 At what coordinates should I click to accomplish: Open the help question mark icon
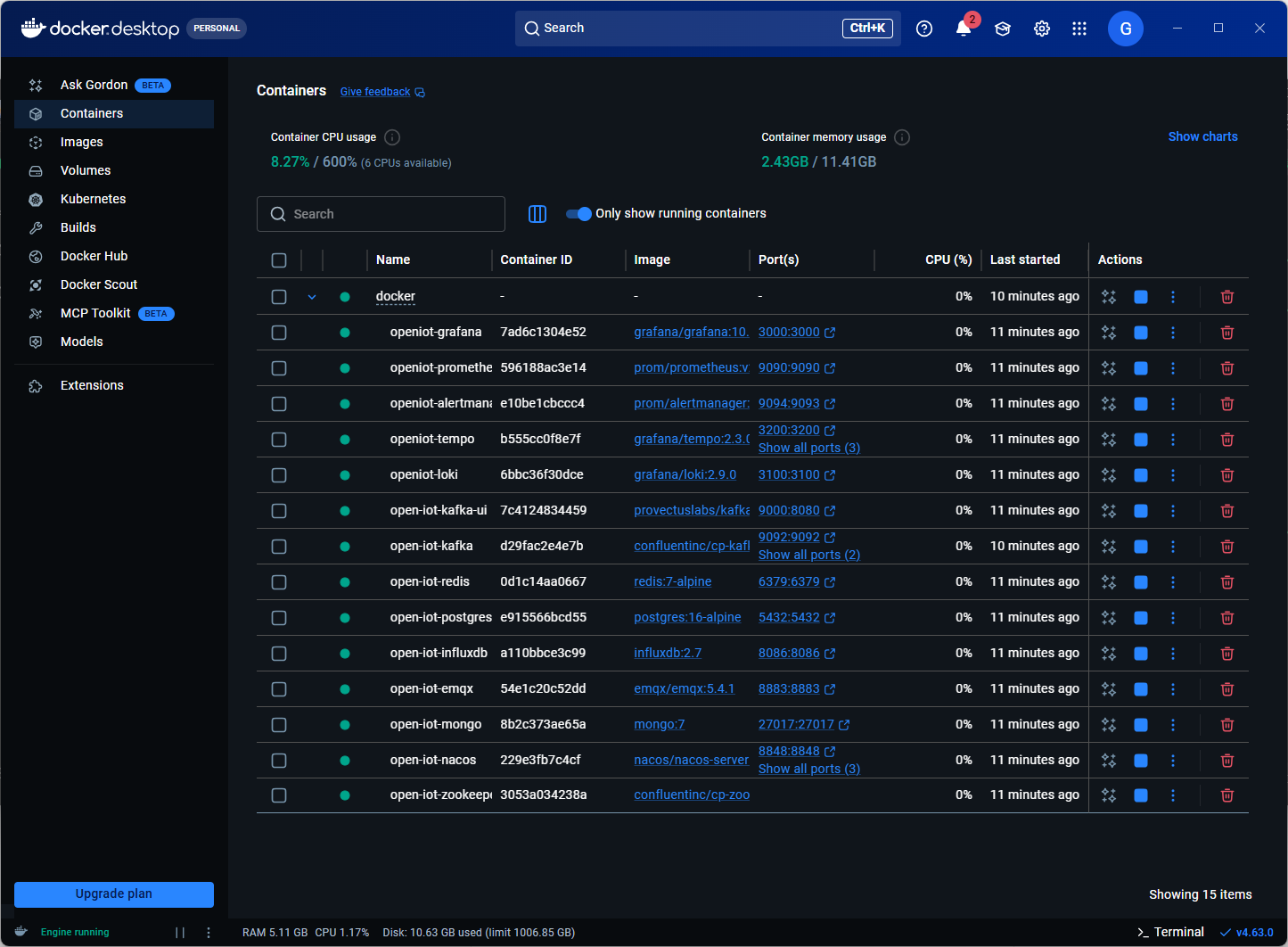coord(924,29)
